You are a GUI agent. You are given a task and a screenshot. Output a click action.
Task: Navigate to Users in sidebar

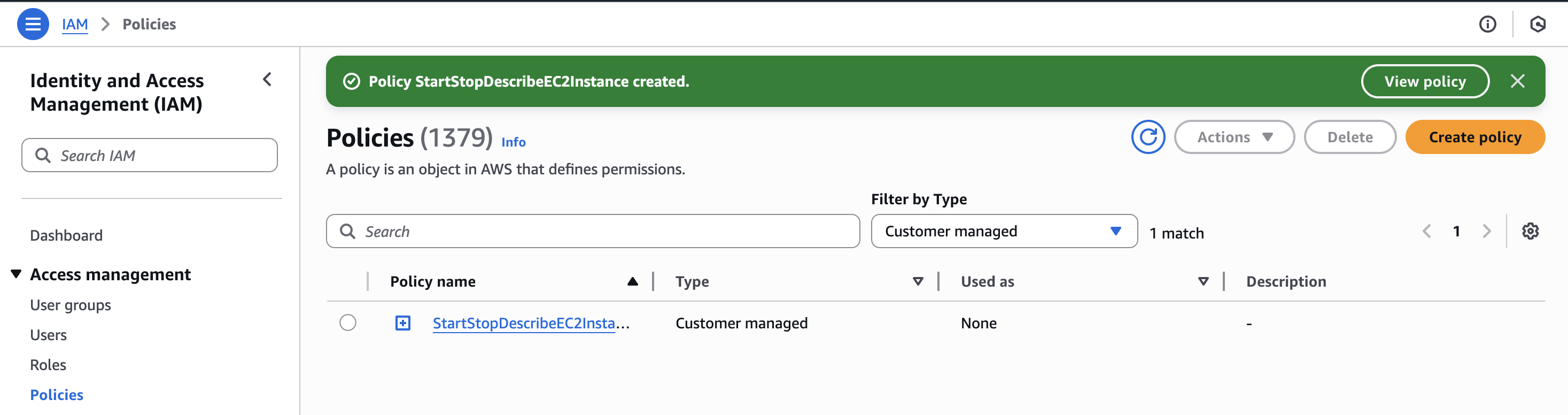pyautogui.click(x=49, y=335)
